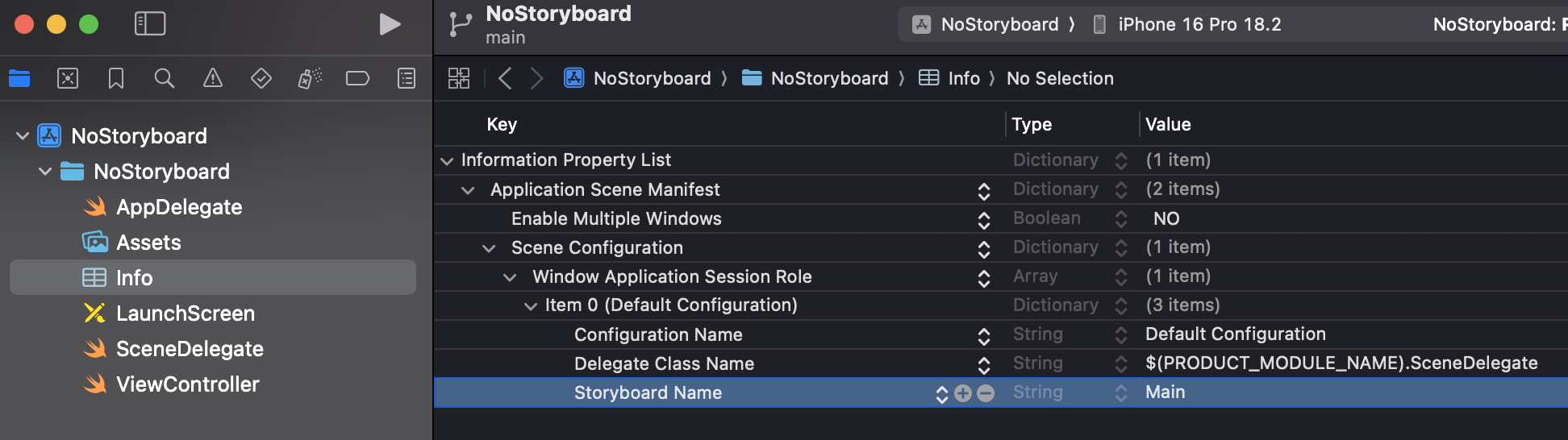Open key stepper for Storyboard Name
This screenshot has height=440, width=1568.
click(942, 394)
